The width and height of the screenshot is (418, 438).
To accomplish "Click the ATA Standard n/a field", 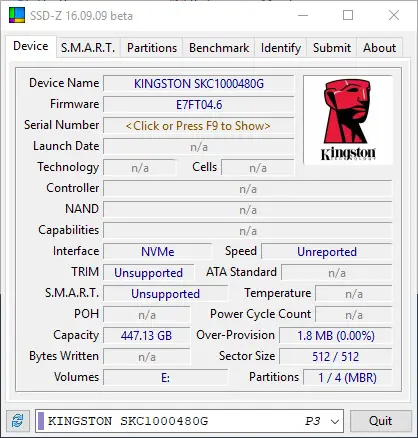I will pyautogui.click(x=337, y=273).
